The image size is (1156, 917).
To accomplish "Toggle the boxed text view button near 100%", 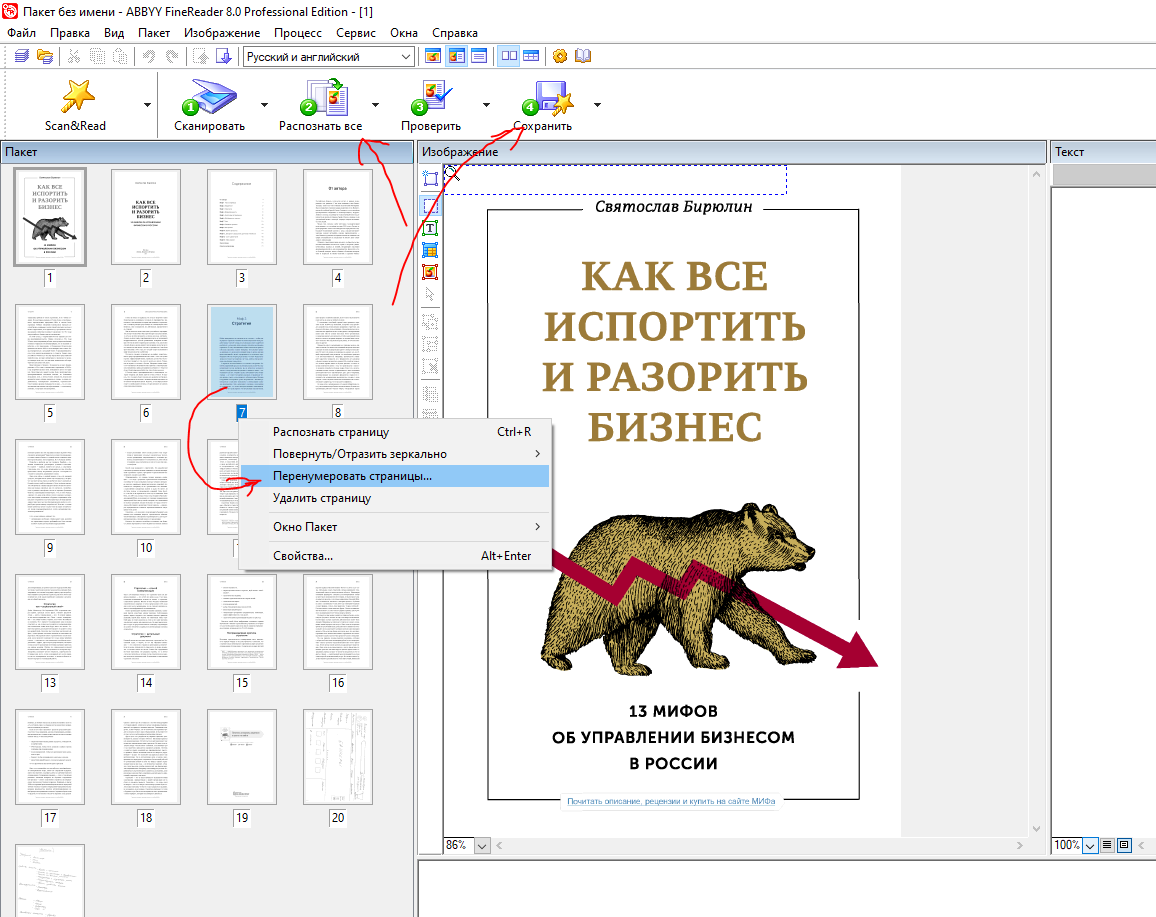I will pos(1125,845).
